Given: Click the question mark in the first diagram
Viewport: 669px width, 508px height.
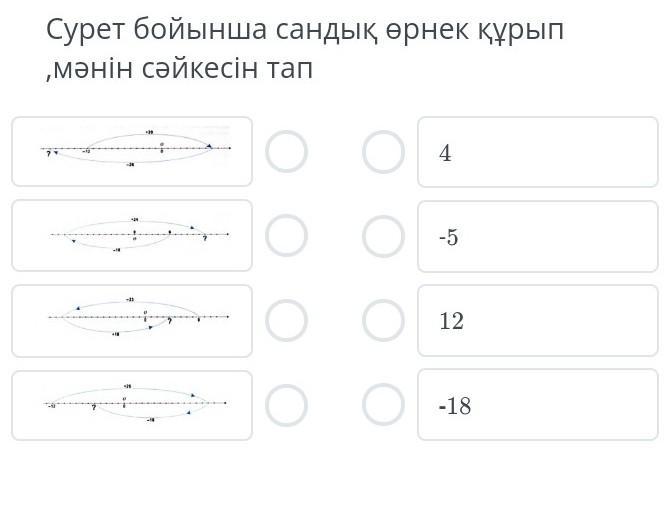Looking at the screenshot, I should 49,154.
